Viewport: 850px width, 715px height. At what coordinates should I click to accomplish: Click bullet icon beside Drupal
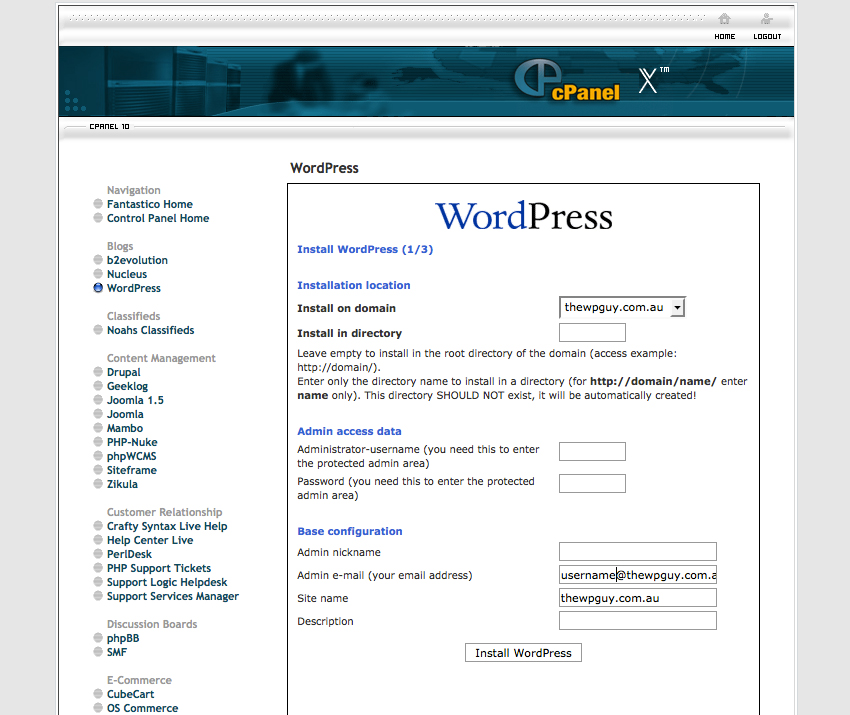point(98,372)
